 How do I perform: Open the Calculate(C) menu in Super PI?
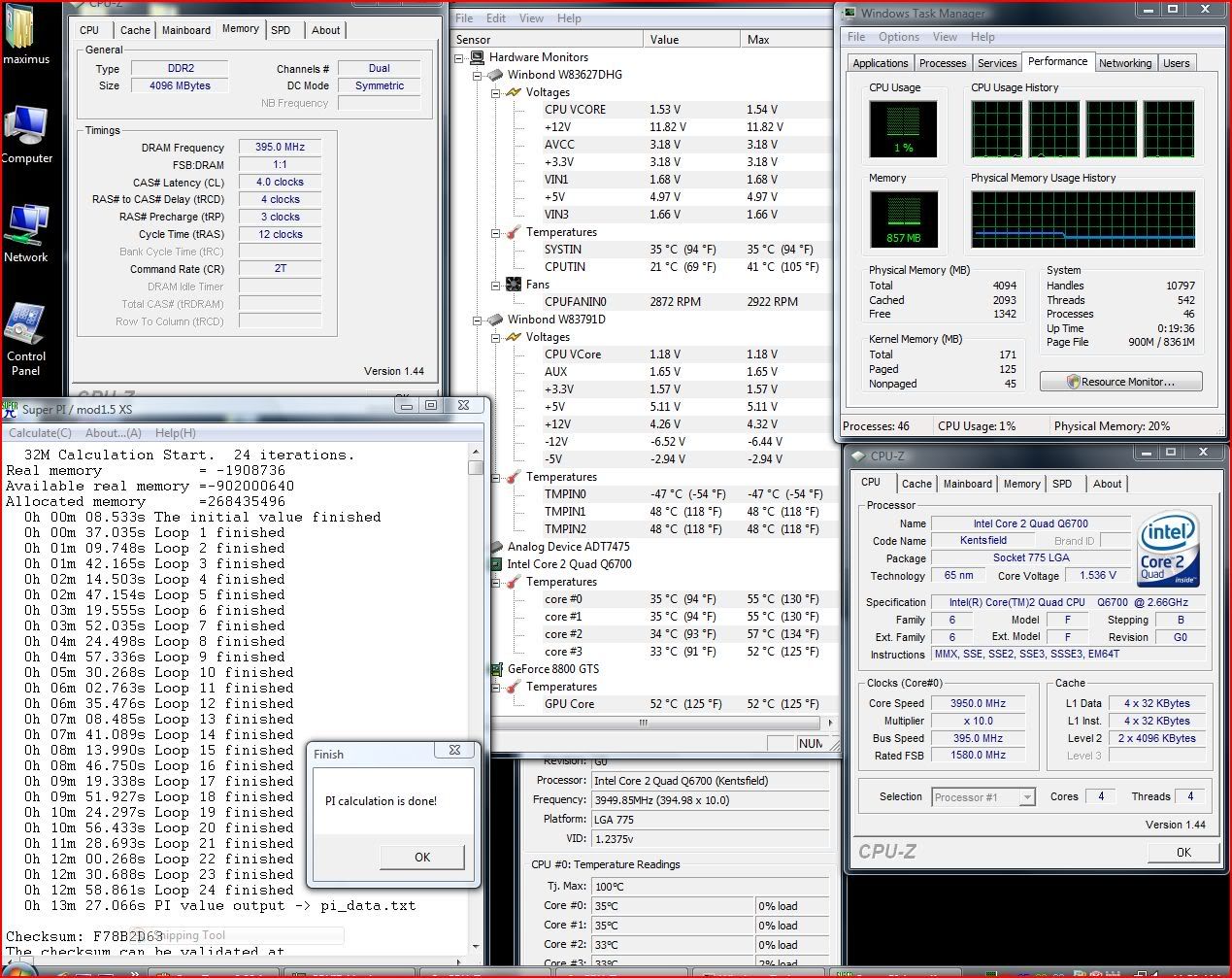(40, 433)
